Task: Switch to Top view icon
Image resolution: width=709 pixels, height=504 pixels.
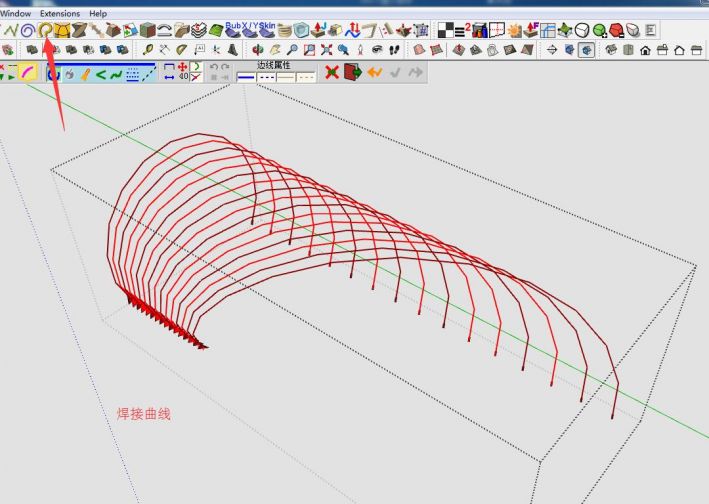Action: (628, 49)
